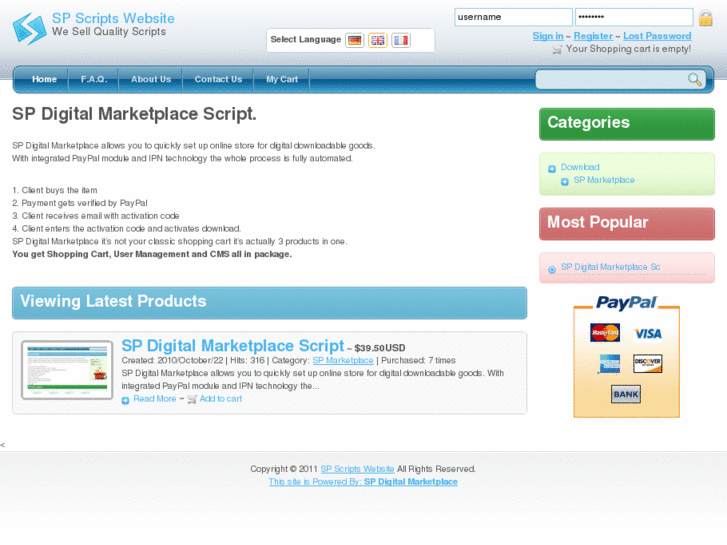Image resolution: width=727 pixels, height=545 pixels.
Task: Open the F.A.Q. menu item
Action: point(94,79)
